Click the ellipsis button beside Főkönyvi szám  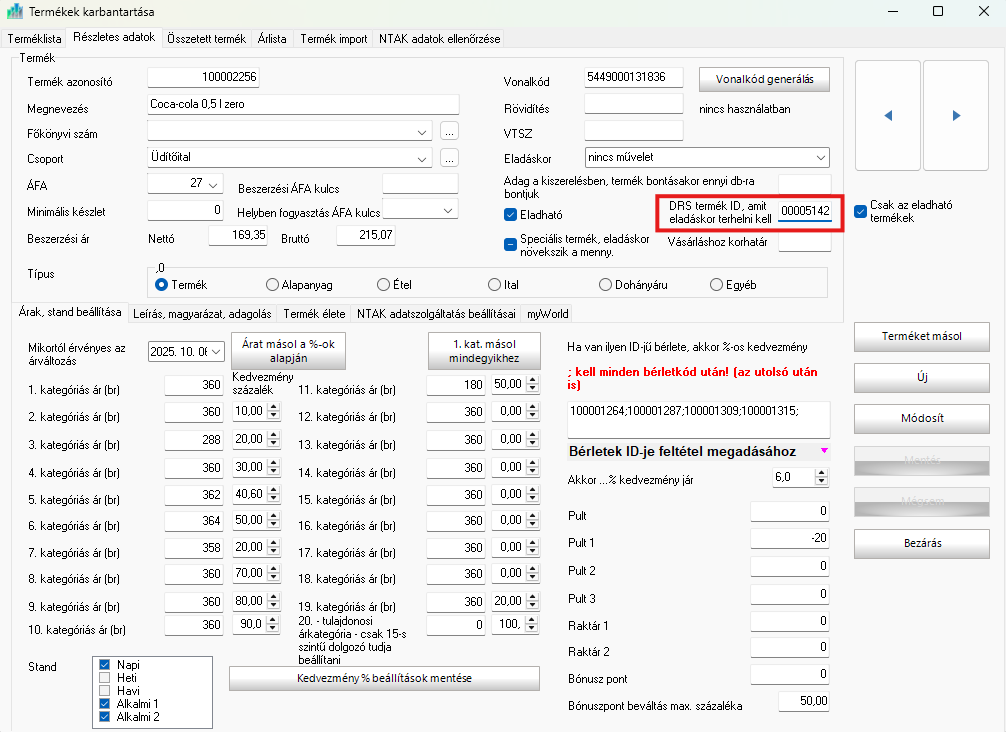point(449,132)
